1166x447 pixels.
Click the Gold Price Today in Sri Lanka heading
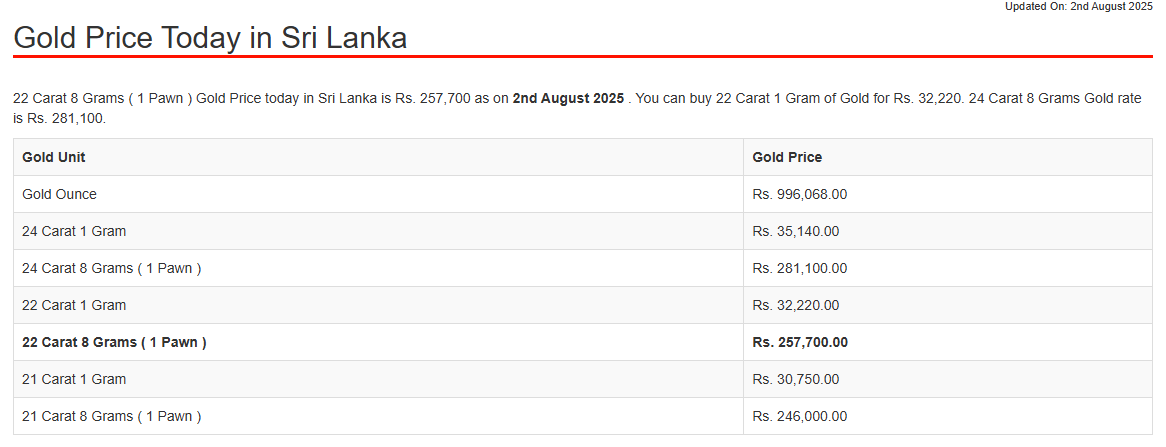click(210, 38)
